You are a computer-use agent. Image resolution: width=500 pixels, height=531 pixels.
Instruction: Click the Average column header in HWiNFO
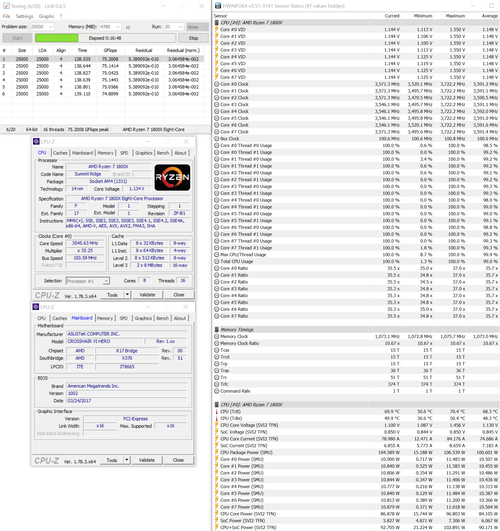489,16
